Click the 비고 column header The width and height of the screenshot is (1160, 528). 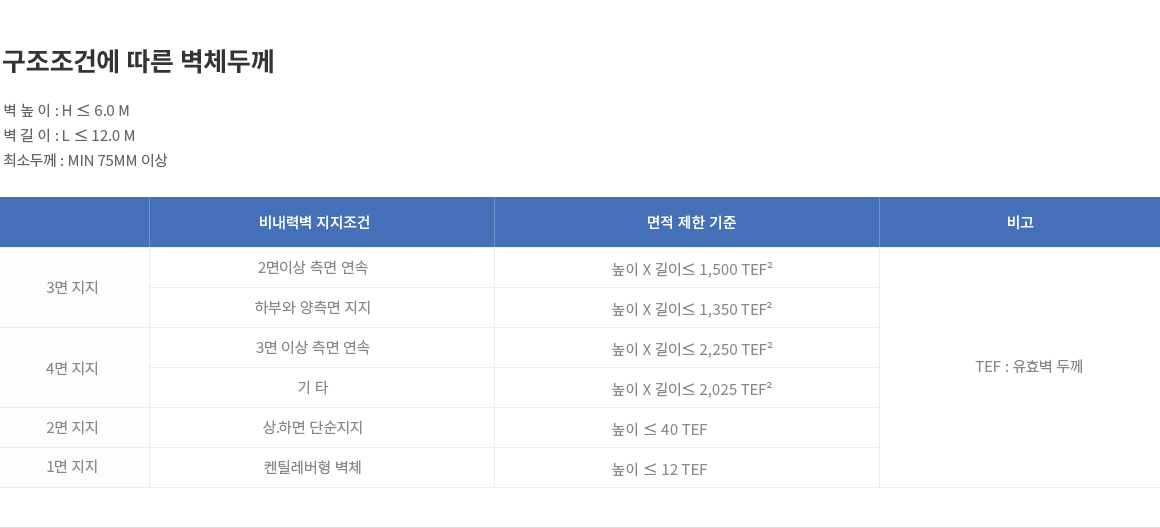click(x=1019, y=222)
